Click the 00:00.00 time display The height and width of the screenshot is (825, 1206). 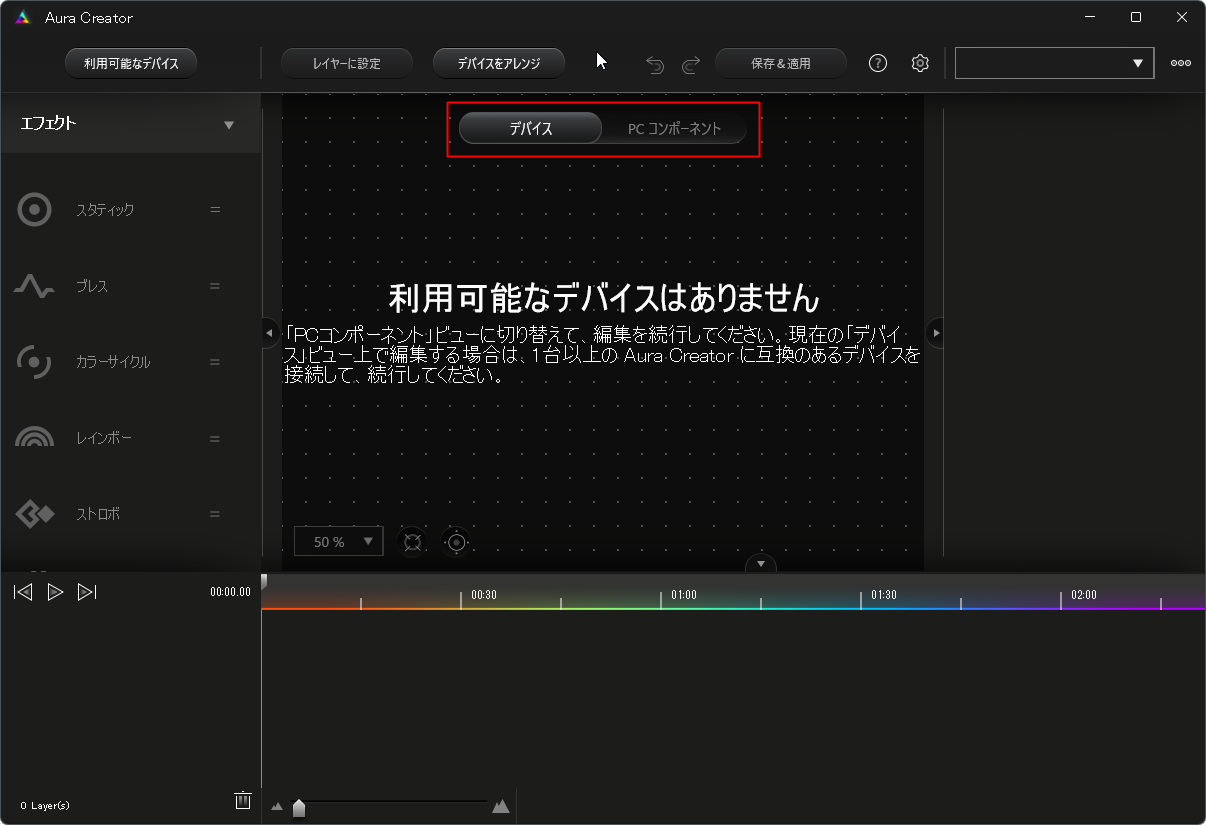point(230,592)
